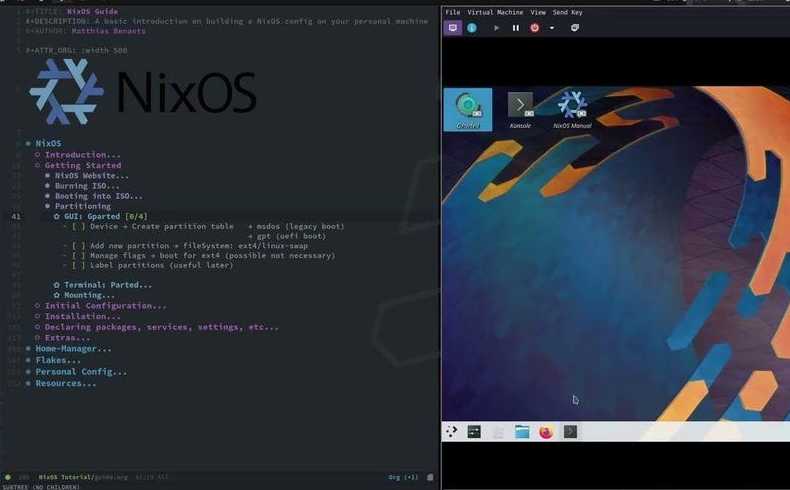
Task: Click the 'NixOS Guide' title text
Action: click(x=92, y=11)
